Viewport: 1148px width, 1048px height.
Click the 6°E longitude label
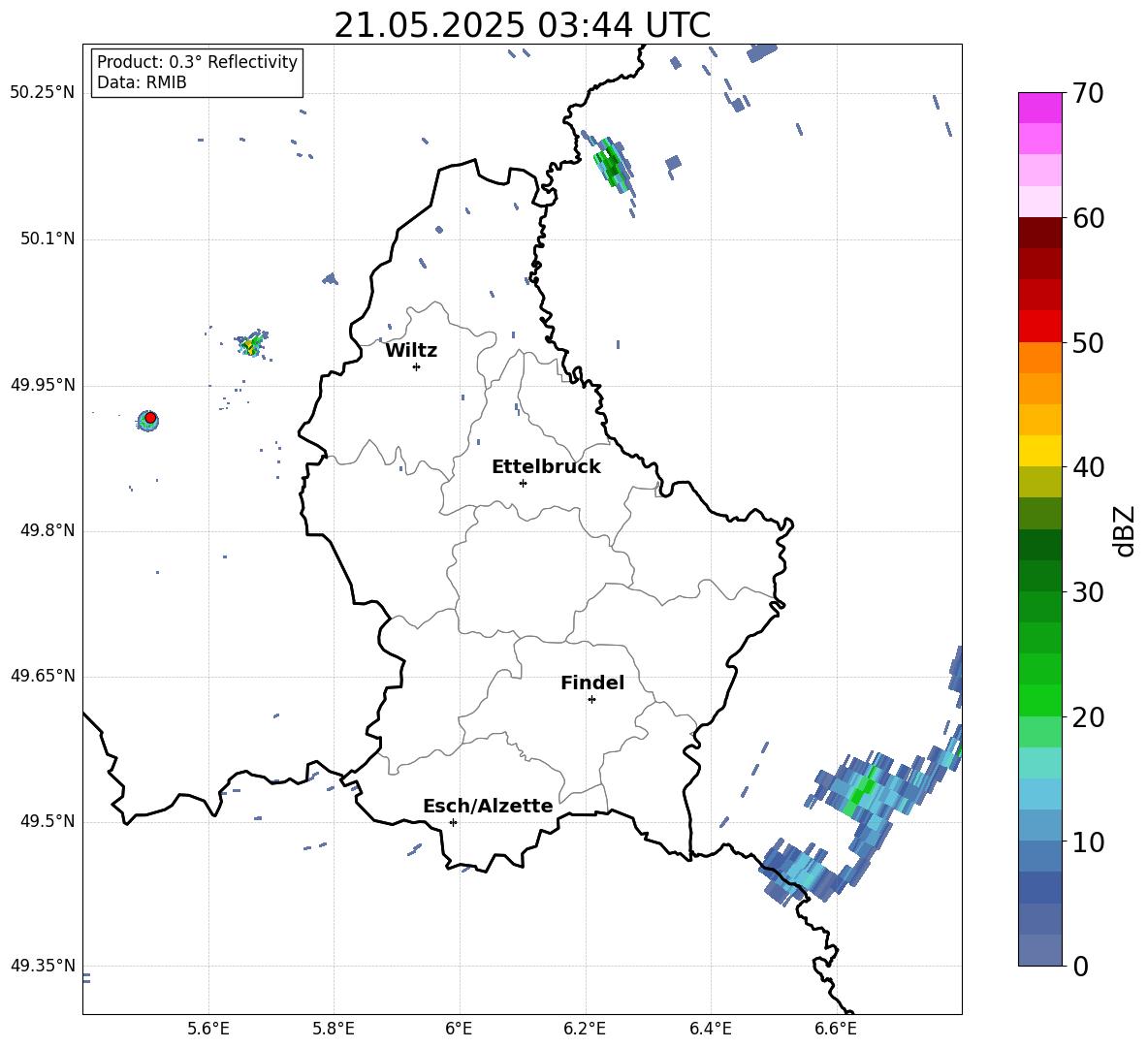point(459,1029)
